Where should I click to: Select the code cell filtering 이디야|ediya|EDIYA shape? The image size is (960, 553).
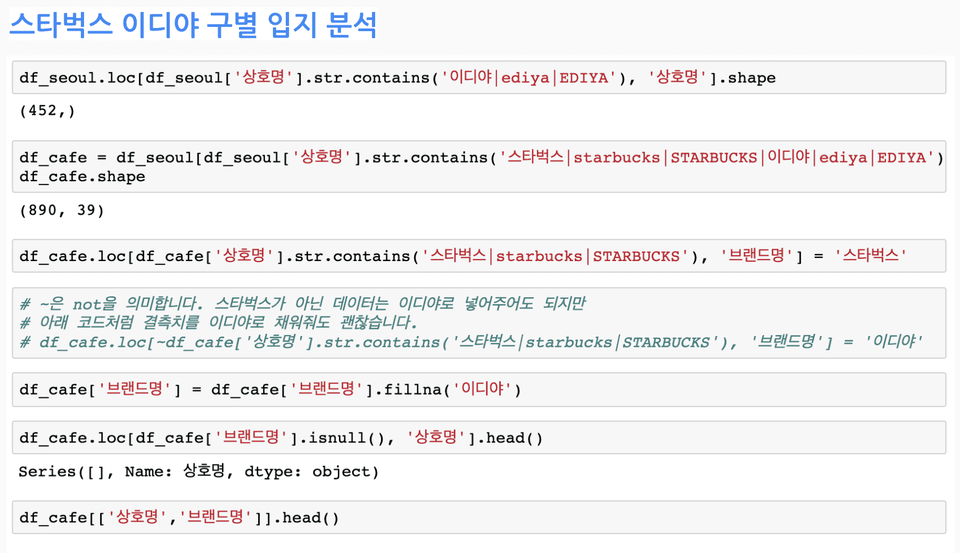[x=479, y=77]
